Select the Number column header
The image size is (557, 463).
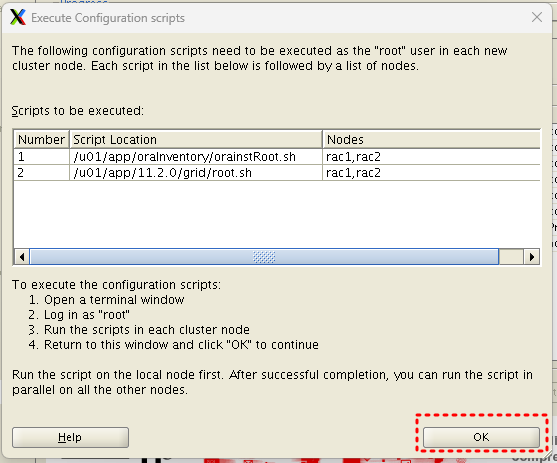coord(42,139)
